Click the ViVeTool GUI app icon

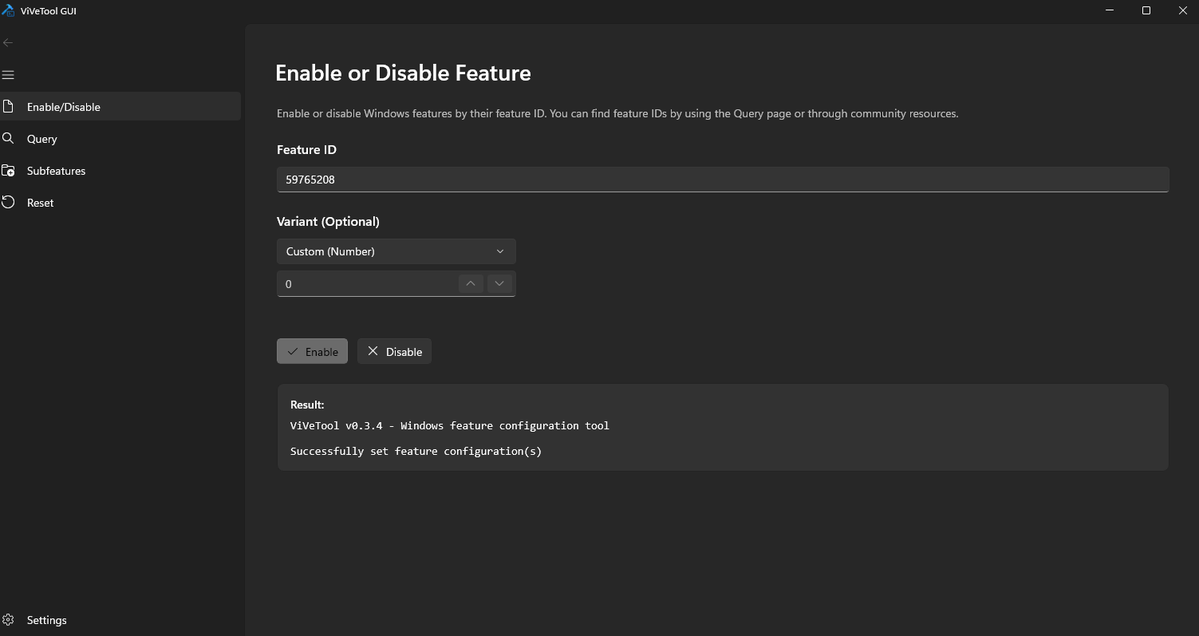point(8,11)
